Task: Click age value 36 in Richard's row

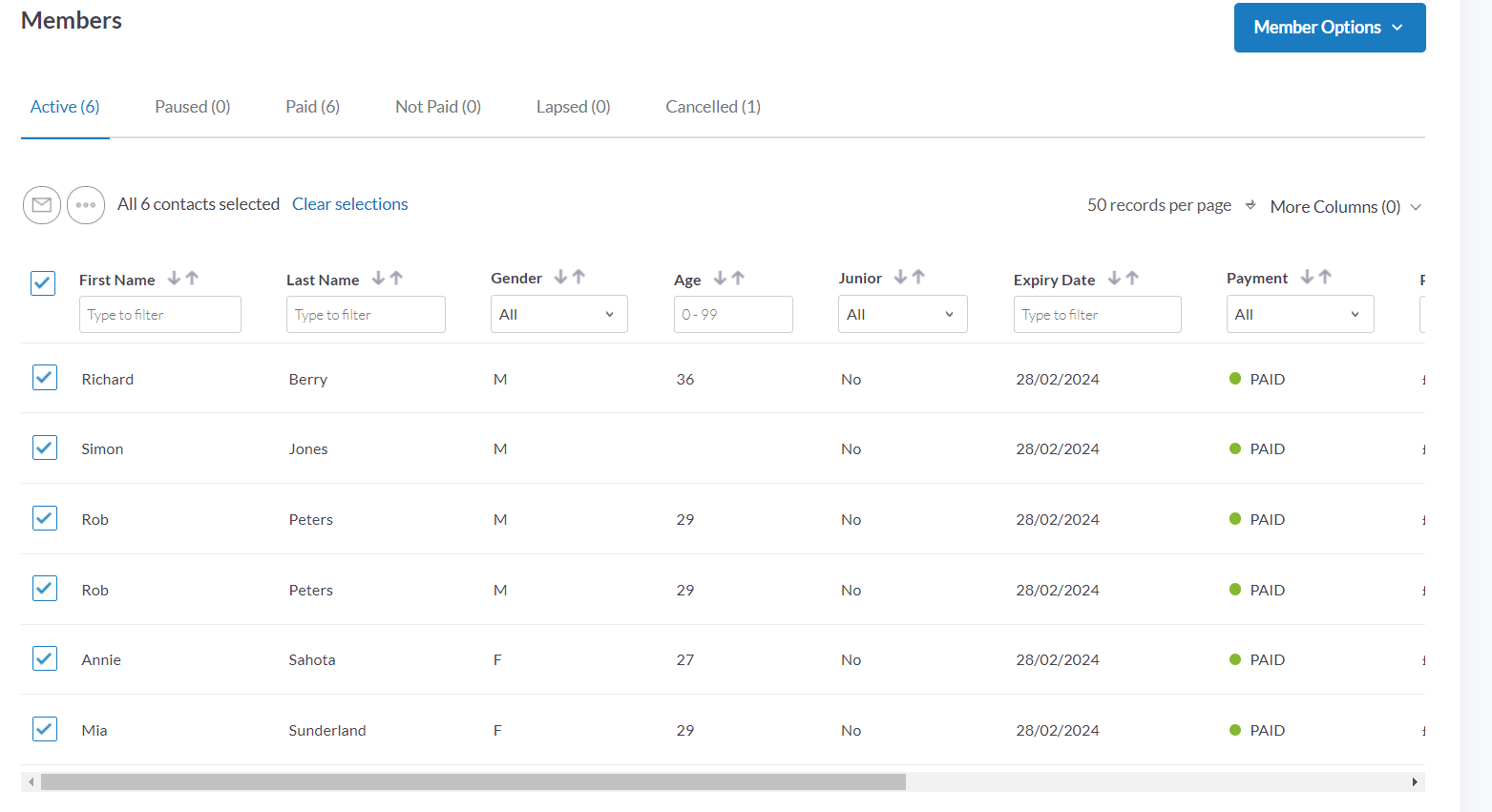Action: pyautogui.click(x=685, y=379)
